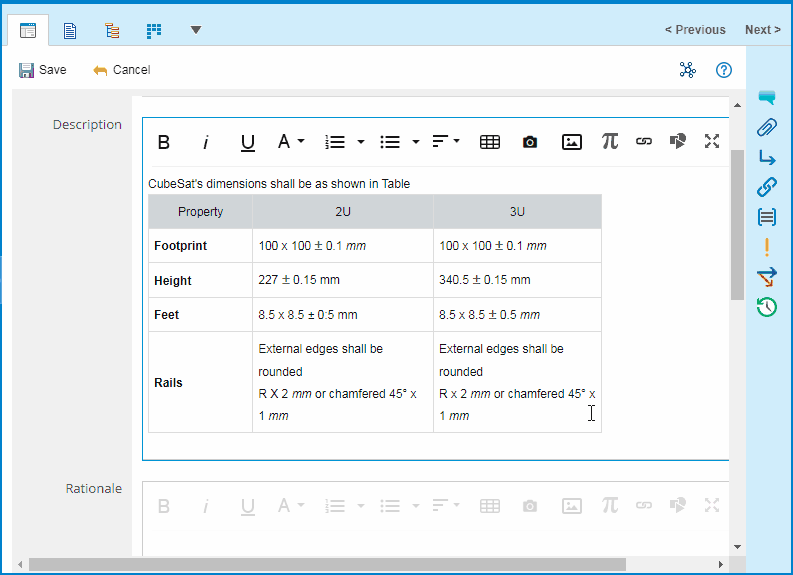Insert a table in Description editor
The width and height of the screenshot is (793, 575).
490,142
